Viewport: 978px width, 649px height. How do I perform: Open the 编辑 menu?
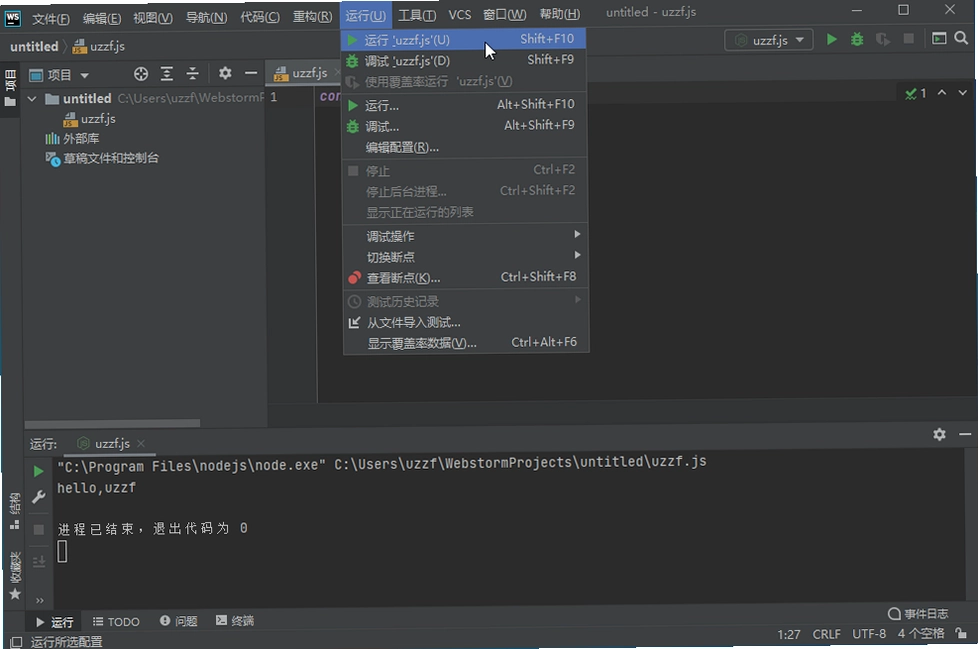[x=102, y=17]
